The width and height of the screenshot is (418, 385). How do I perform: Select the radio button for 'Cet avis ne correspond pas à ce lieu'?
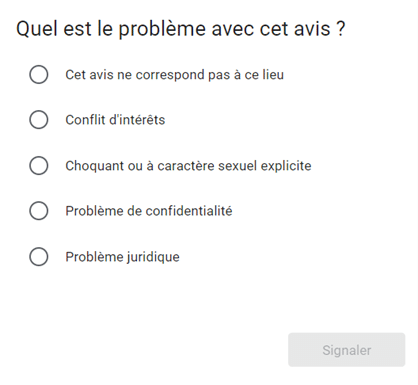tap(39, 74)
